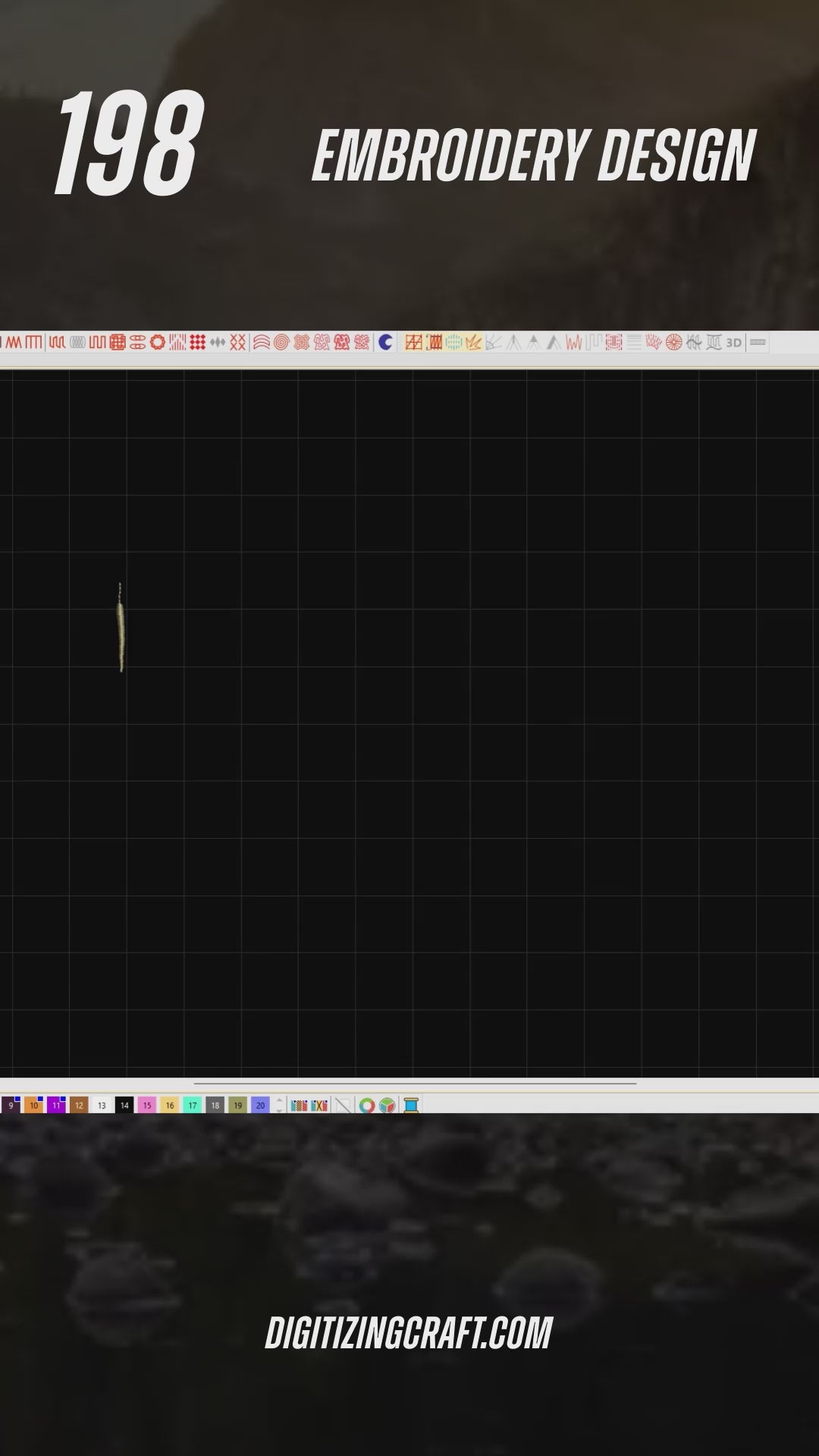This screenshot has height=1456, width=819.
Task: Click the blue thread spool icon
Action: click(x=411, y=1106)
